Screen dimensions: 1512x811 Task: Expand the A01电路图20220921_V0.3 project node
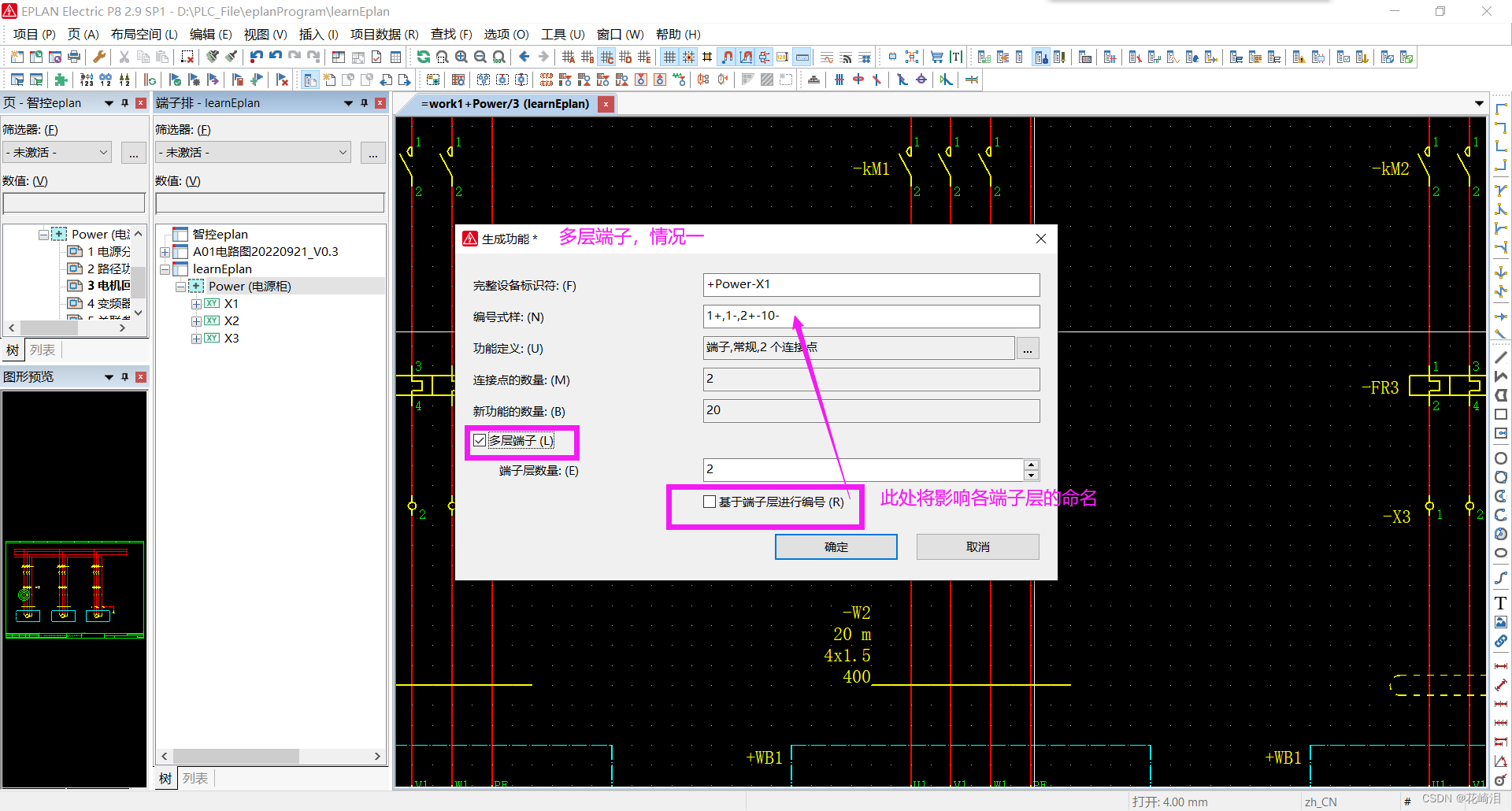[165, 252]
